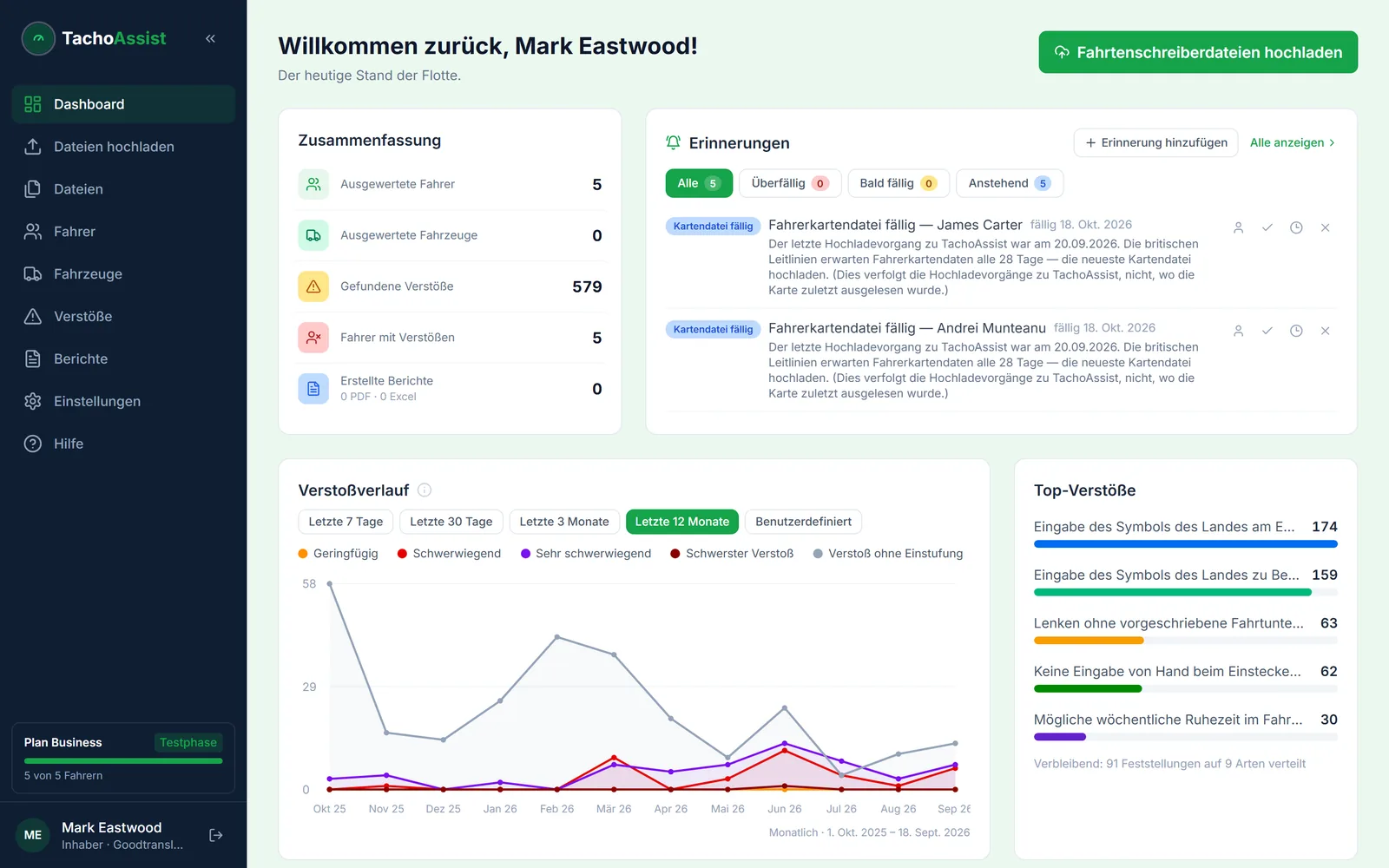The height and width of the screenshot is (868, 1389).
Task: Click Fahrer mit Verstößen icon
Action: click(x=313, y=338)
